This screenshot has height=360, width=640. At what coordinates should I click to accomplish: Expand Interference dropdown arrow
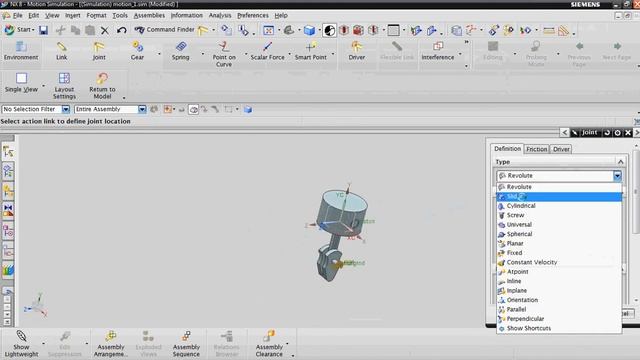460,53
